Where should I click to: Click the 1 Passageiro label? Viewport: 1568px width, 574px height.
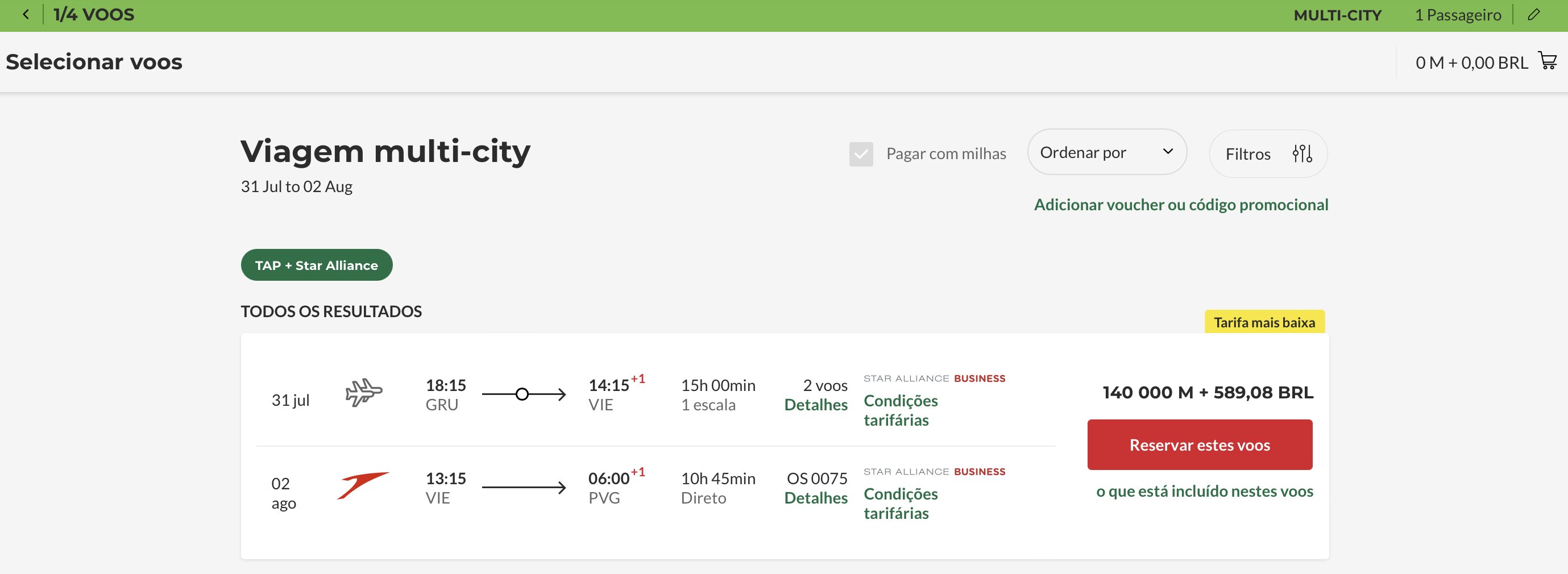1458,15
